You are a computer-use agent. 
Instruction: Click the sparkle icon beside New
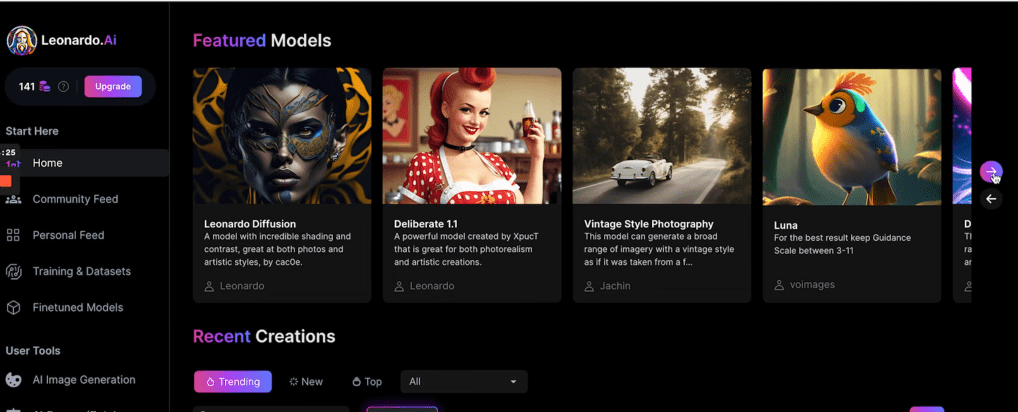tap(293, 382)
